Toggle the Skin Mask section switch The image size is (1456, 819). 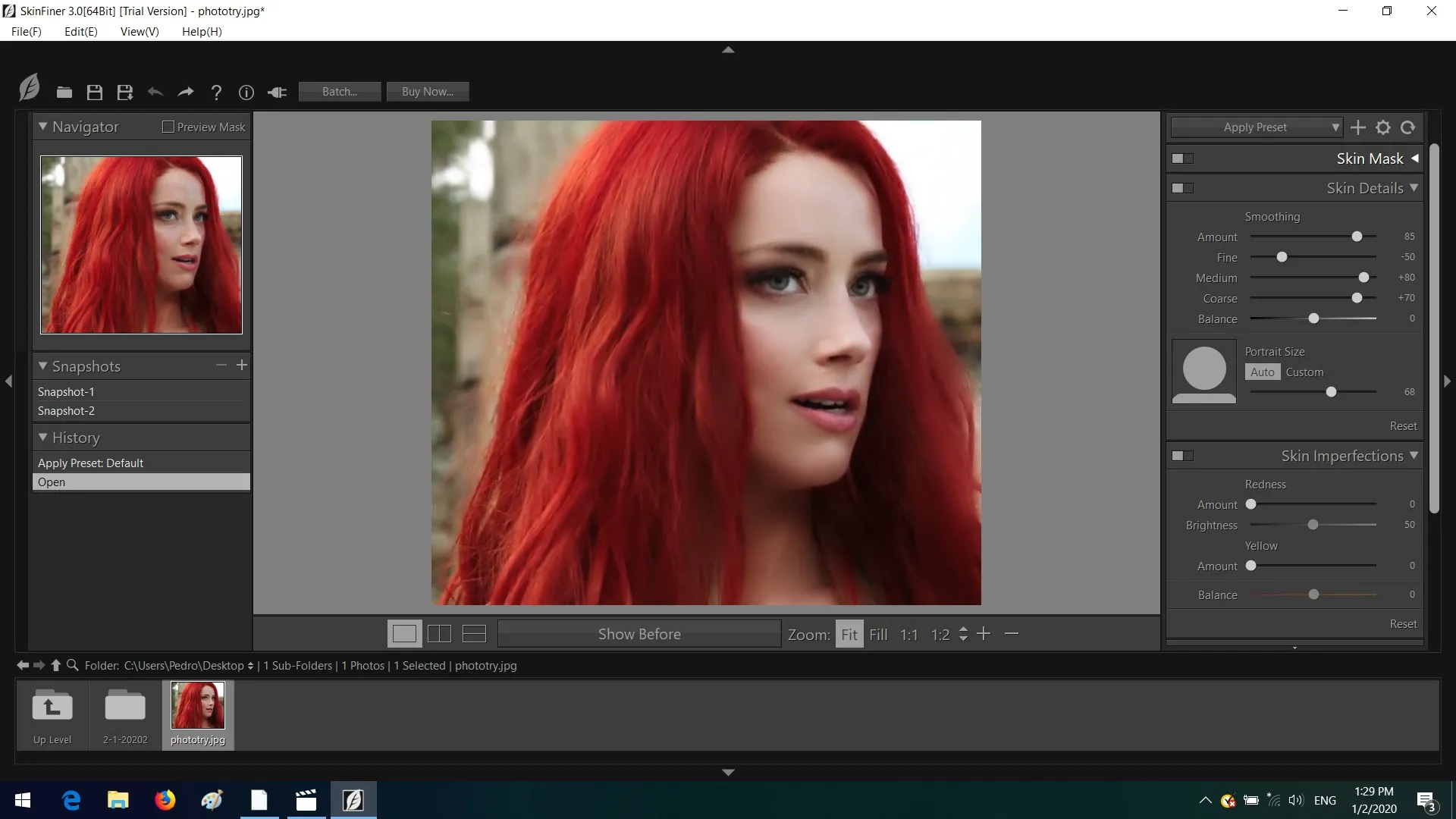1182,158
